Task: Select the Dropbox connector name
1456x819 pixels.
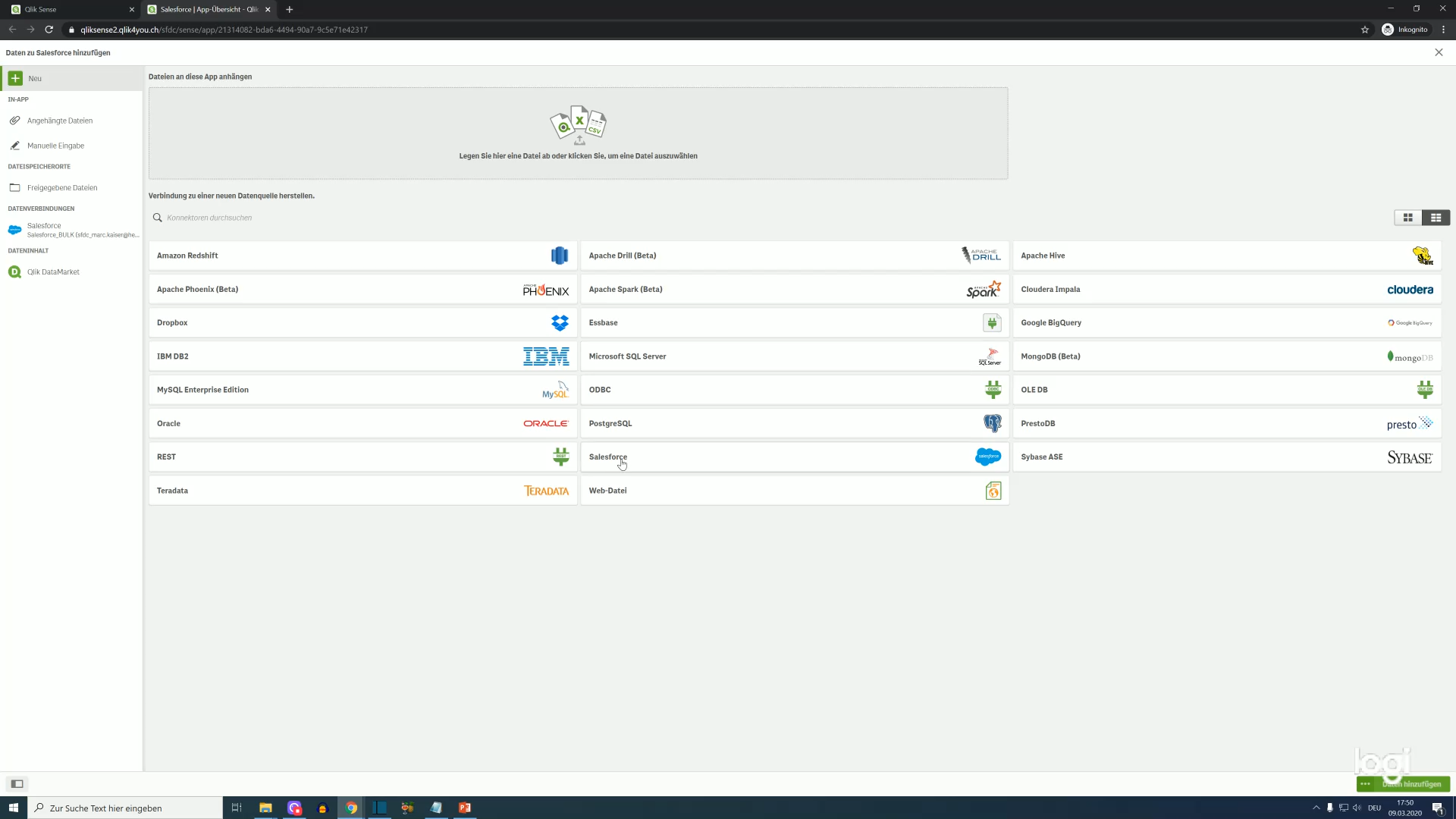Action: [x=172, y=323]
